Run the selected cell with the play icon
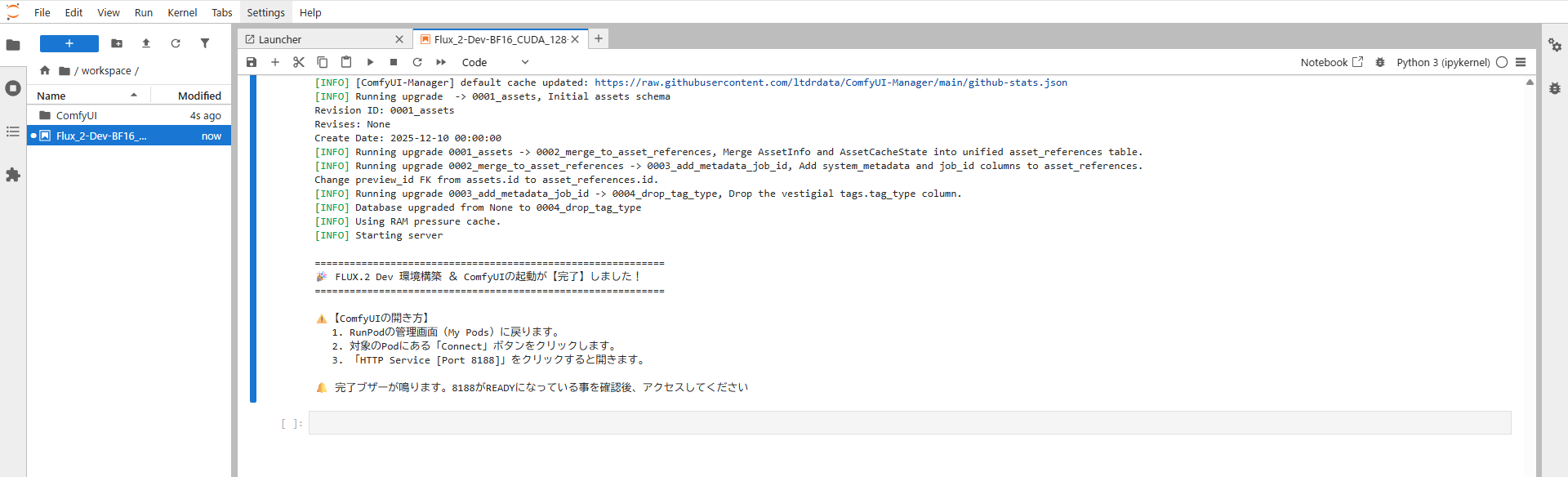 pos(370,62)
